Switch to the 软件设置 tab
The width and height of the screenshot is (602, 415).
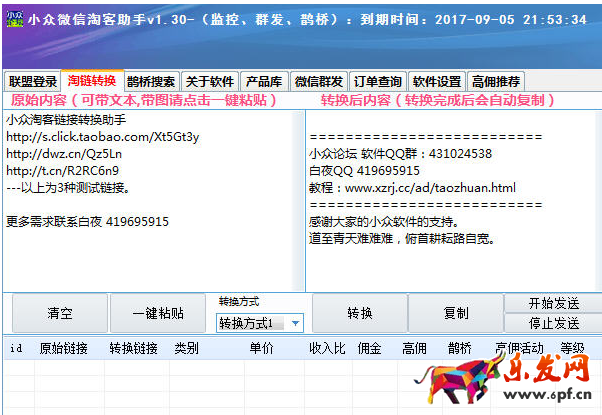(x=437, y=82)
